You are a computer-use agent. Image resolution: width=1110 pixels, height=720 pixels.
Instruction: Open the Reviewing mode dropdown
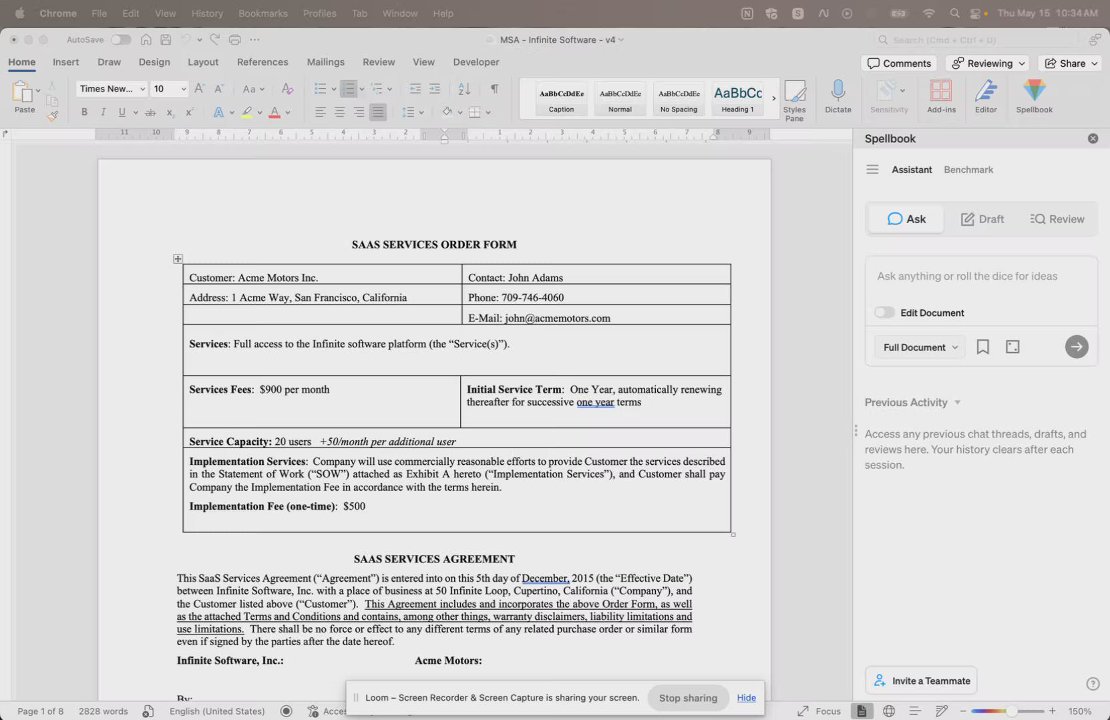988,63
